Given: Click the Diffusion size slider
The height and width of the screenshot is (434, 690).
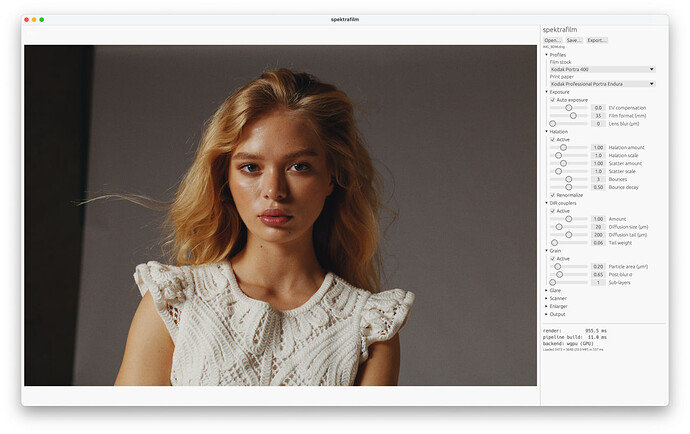Looking at the screenshot, I should click(x=569, y=227).
